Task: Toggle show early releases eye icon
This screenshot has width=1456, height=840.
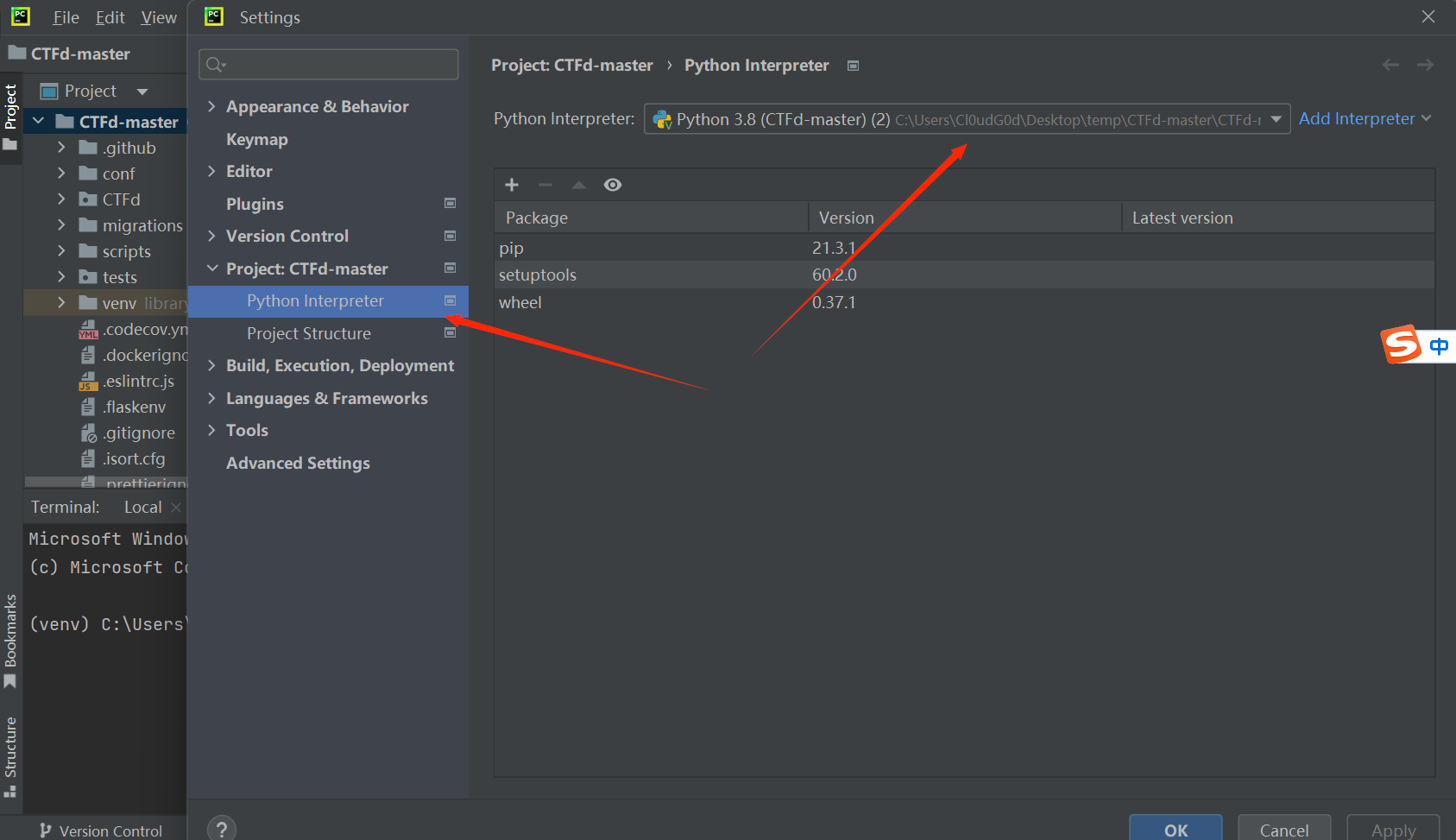Action: pos(613,185)
